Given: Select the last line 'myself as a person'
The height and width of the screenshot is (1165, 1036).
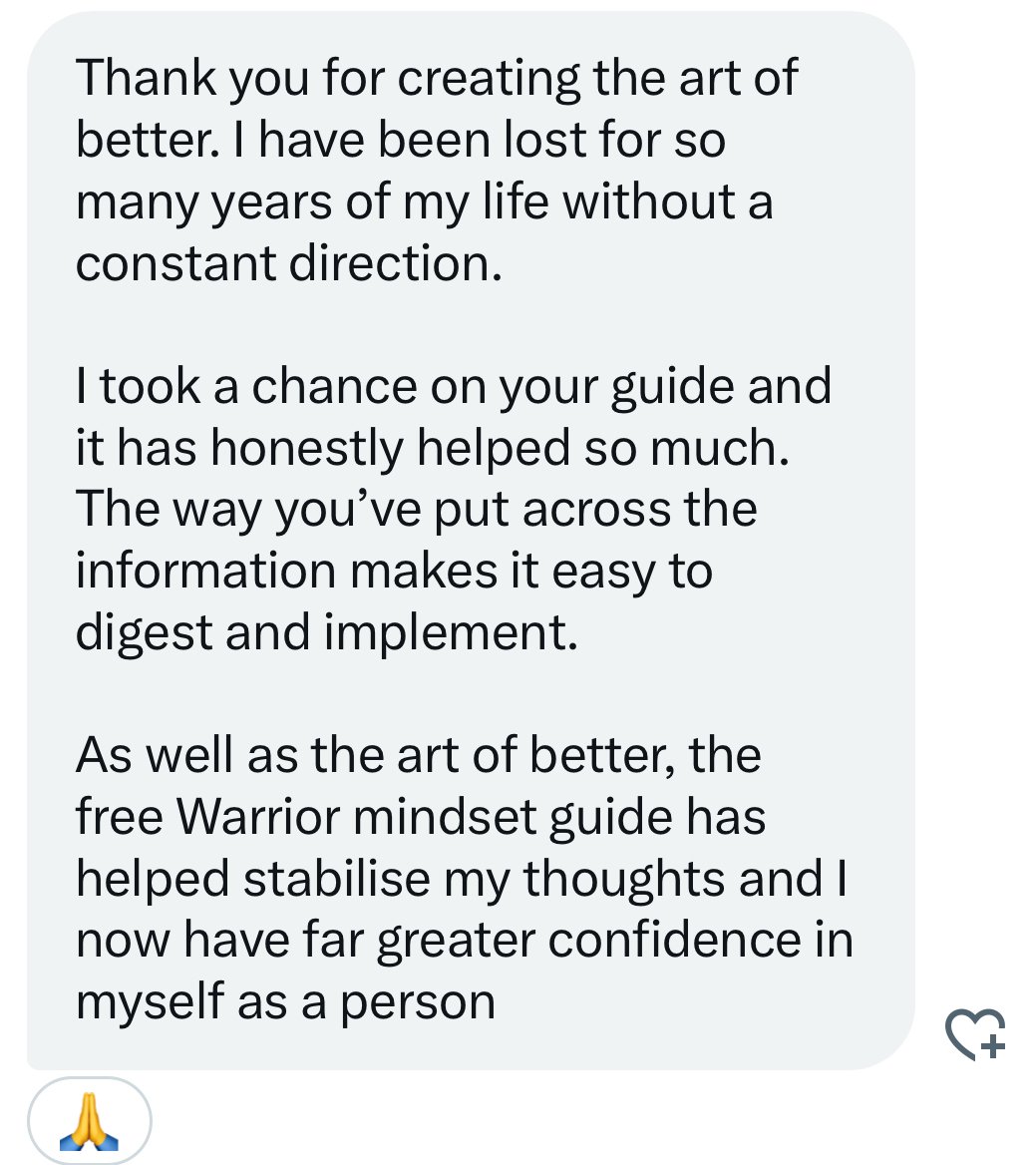Looking at the screenshot, I should pyautogui.click(x=285, y=1003).
